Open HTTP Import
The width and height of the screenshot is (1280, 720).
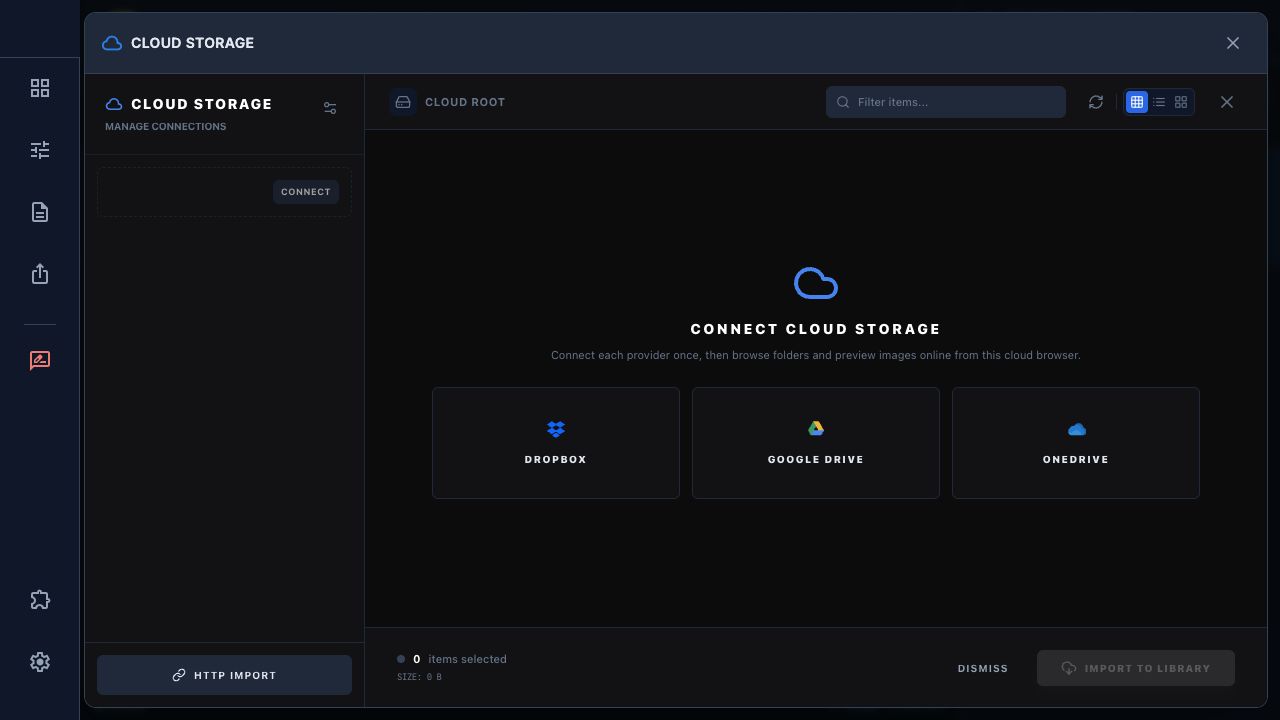224,675
